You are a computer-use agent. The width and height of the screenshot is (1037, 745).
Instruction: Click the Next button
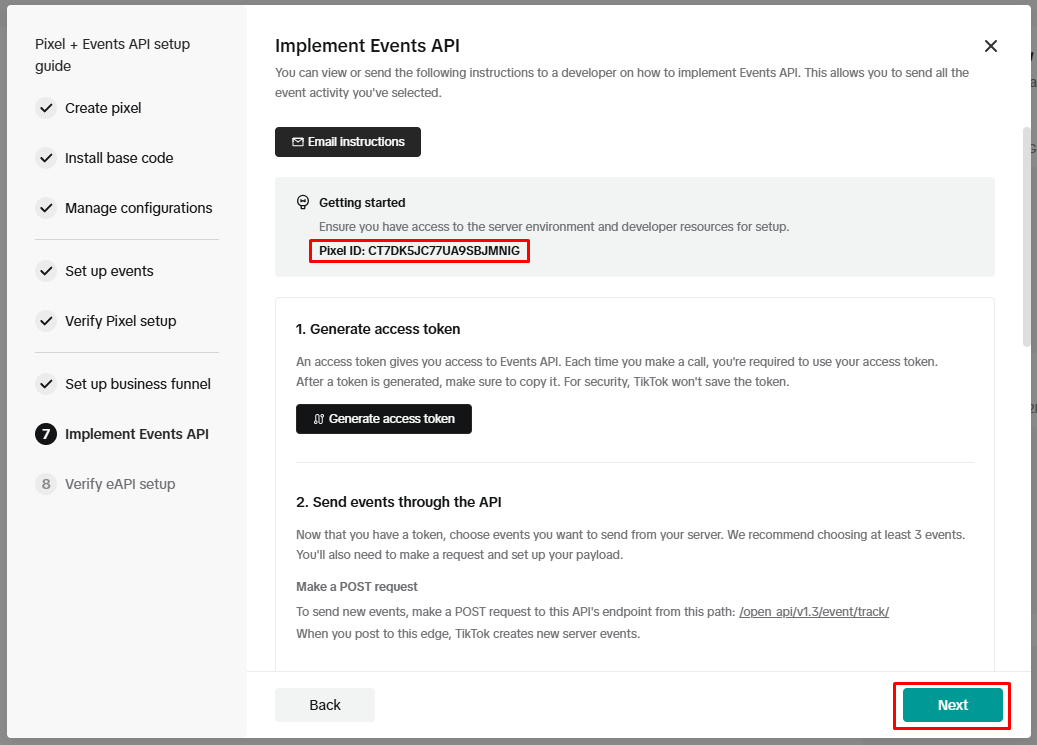pos(952,705)
